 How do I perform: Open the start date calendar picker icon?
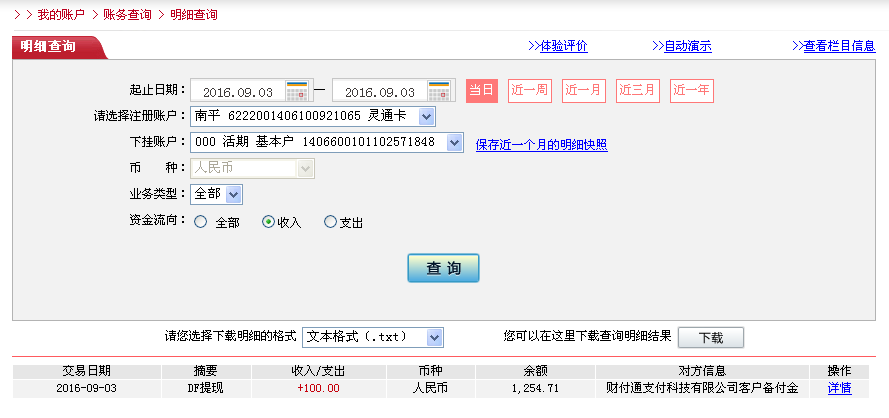tap(297, 91)
